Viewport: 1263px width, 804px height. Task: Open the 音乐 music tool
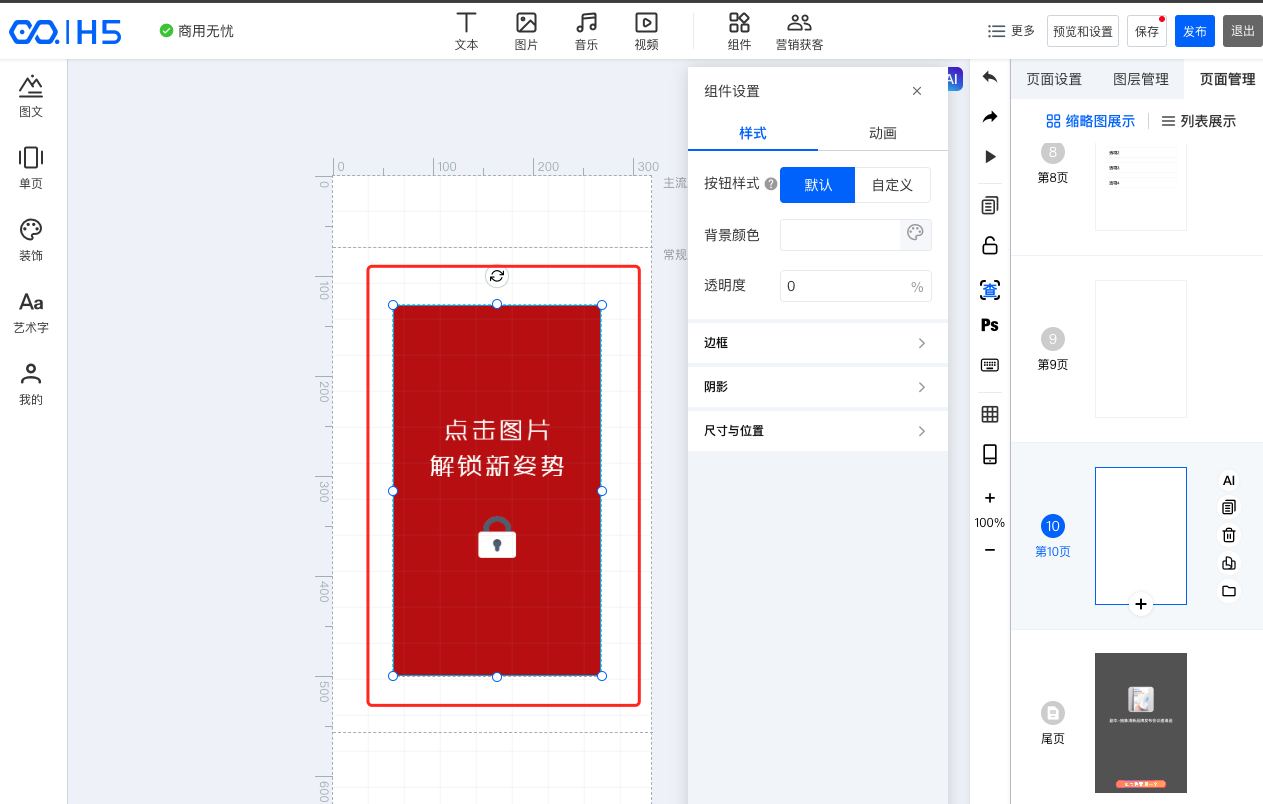(586, 31)
